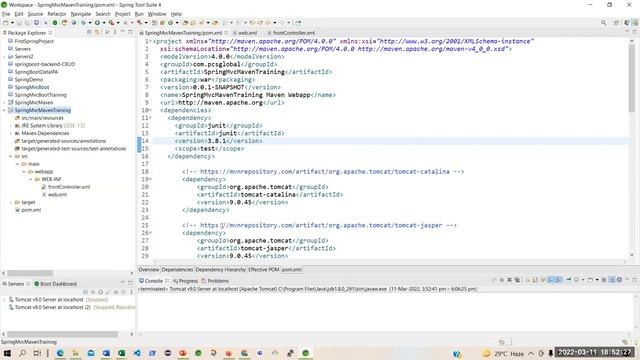This screenshot has width=640, height=360.
Task: Switch to the frontController.xml editor tab
Action: 293,33
